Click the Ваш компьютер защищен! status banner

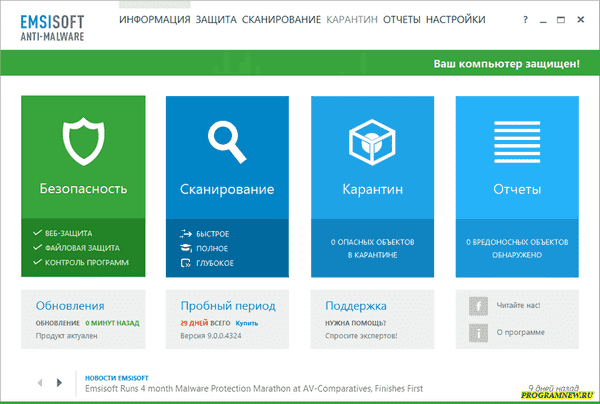pyautogui.click(x=507, y=64)
